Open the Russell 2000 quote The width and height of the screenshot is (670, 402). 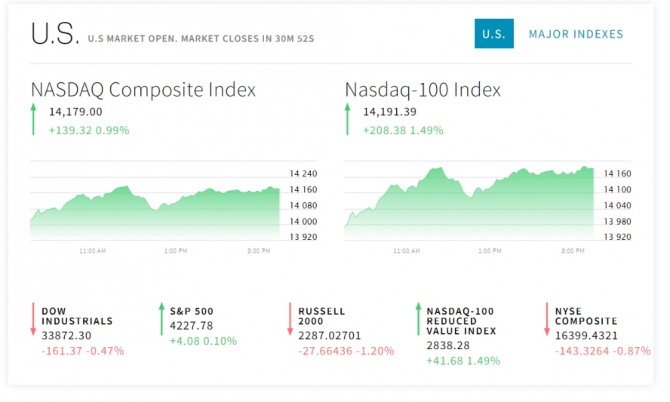pyautogui.click(x=320, y=317)
